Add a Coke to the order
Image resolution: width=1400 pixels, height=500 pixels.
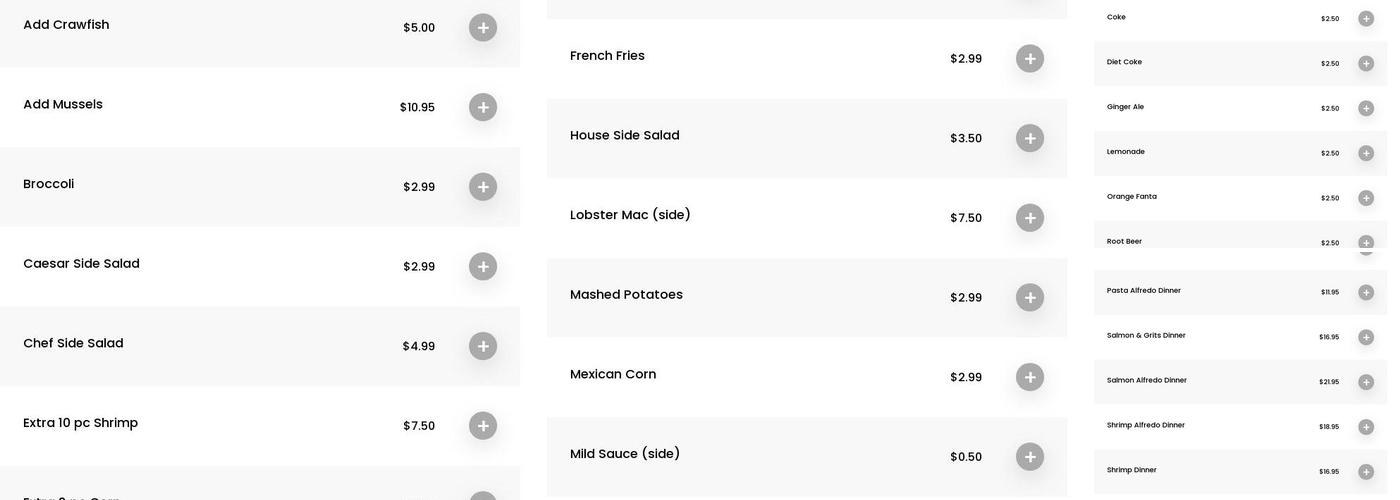click(x=1366, y=19)
